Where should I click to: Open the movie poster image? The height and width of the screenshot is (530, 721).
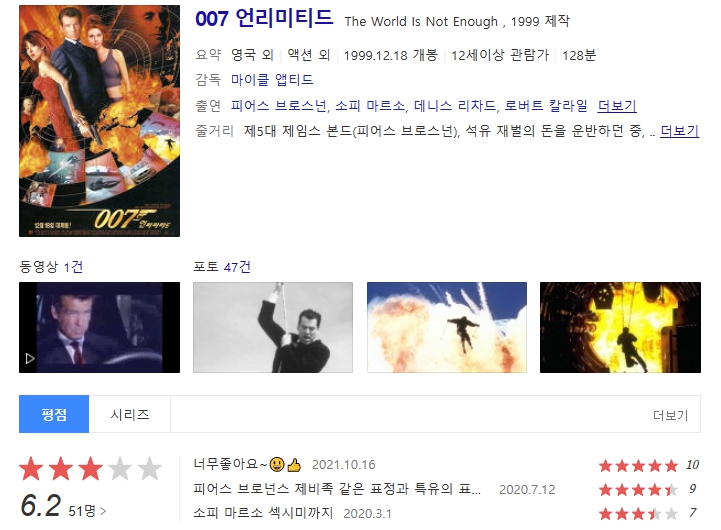point(99,121)
